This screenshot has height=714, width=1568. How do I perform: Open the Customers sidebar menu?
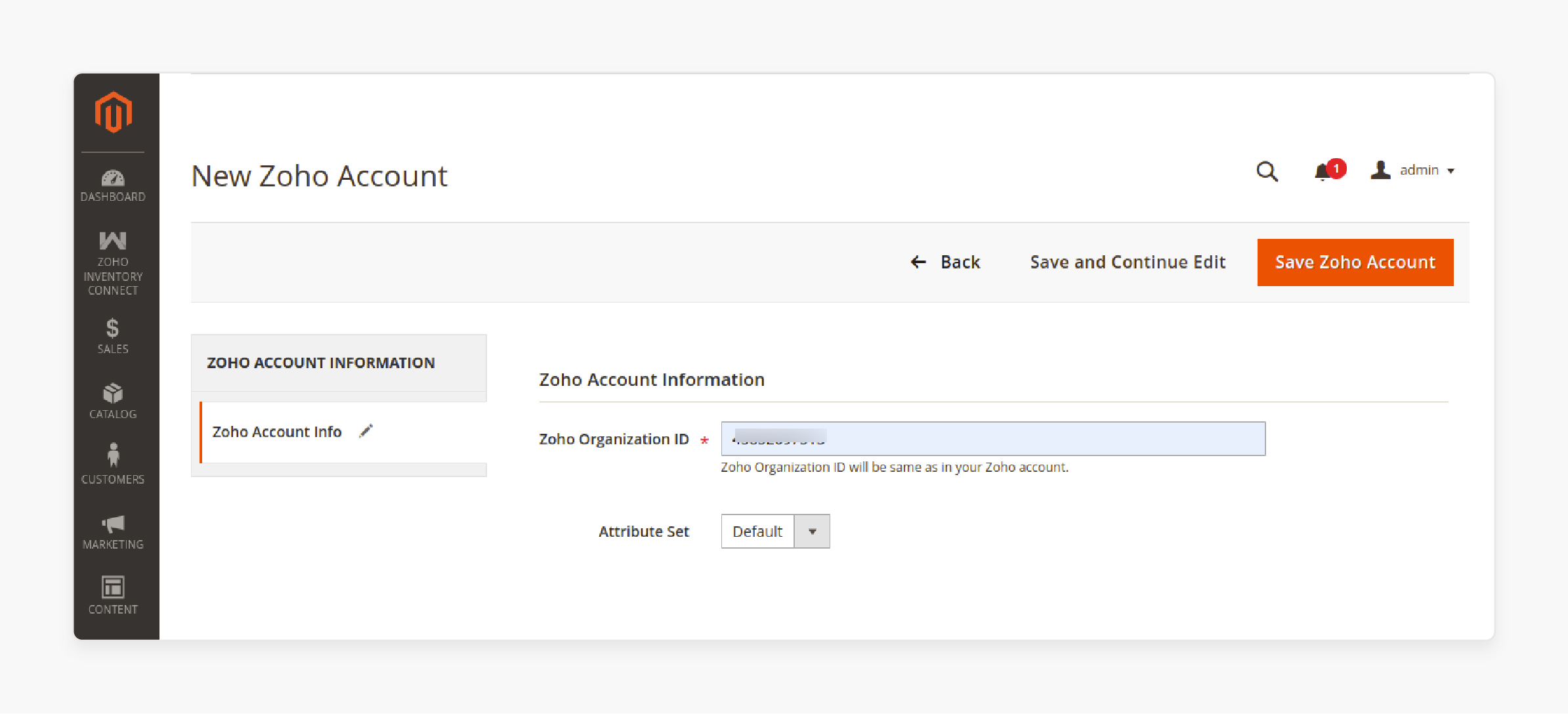[113, 464]
